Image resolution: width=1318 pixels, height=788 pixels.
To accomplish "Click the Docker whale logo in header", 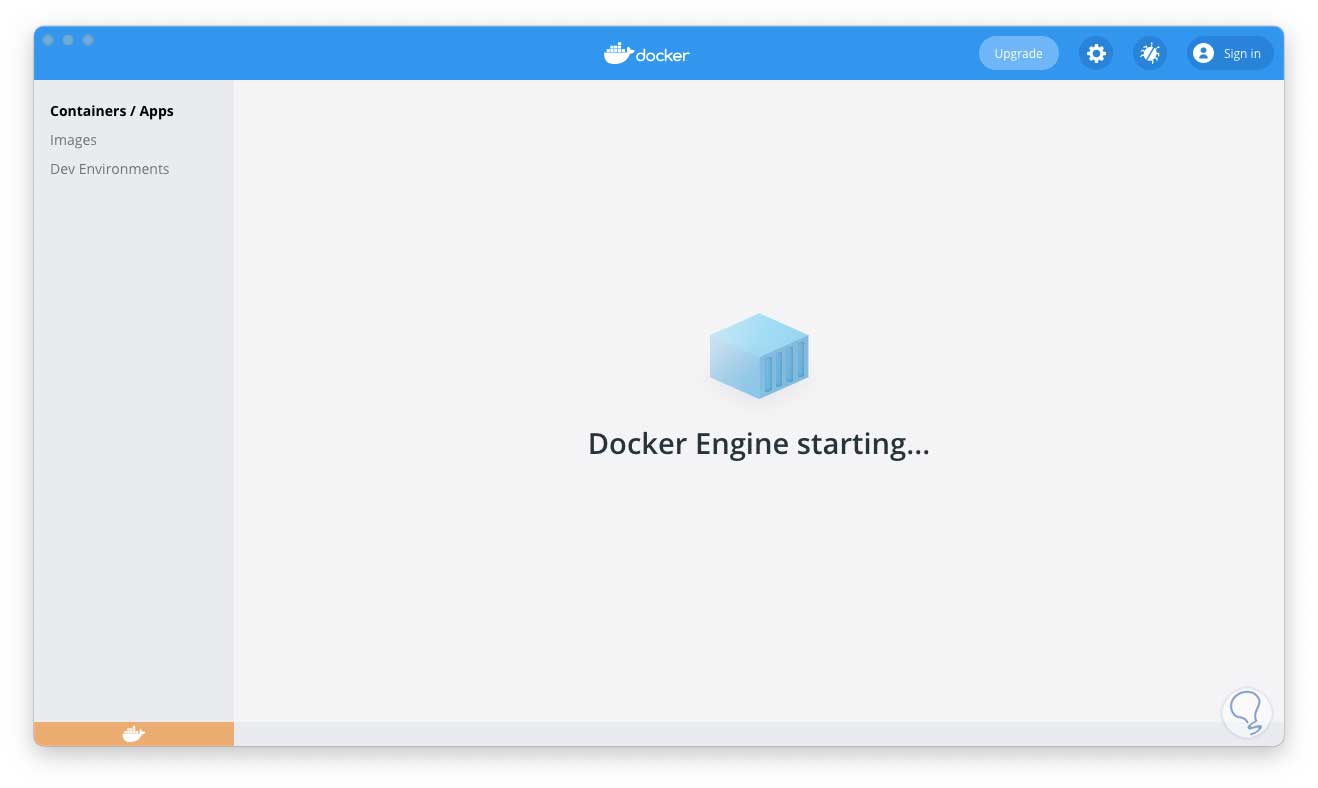I will pos(619,53).
